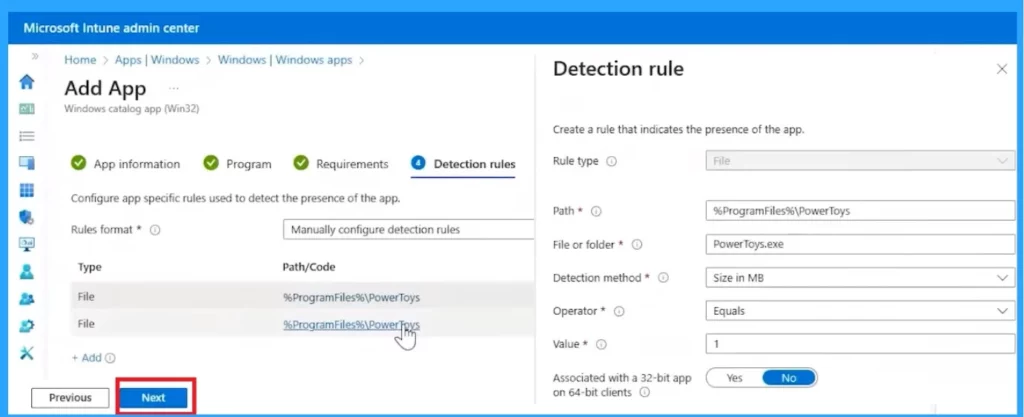Open Dashboard icon in left sidebar
The width and height of the screenshot is (1024, 417).
(x=27, y=109)
